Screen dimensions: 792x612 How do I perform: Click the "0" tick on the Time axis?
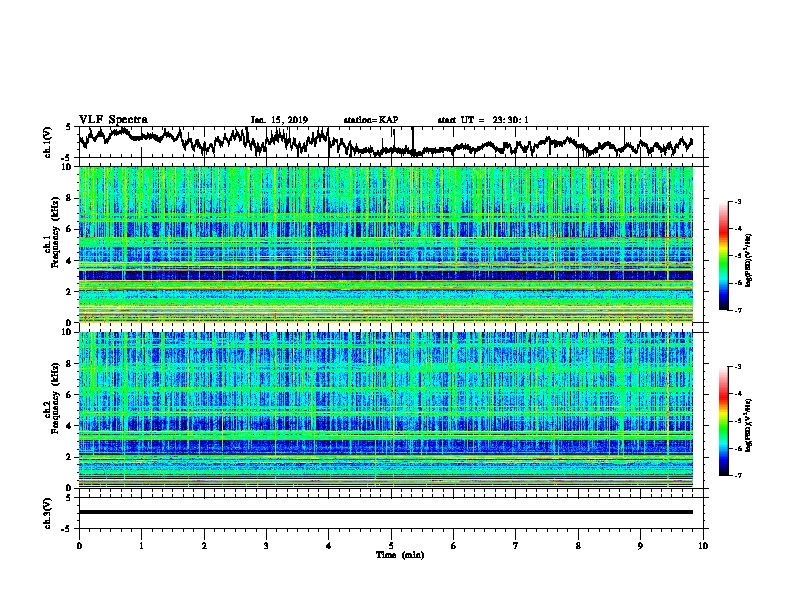pyautogui.click(x=79, y=546)
